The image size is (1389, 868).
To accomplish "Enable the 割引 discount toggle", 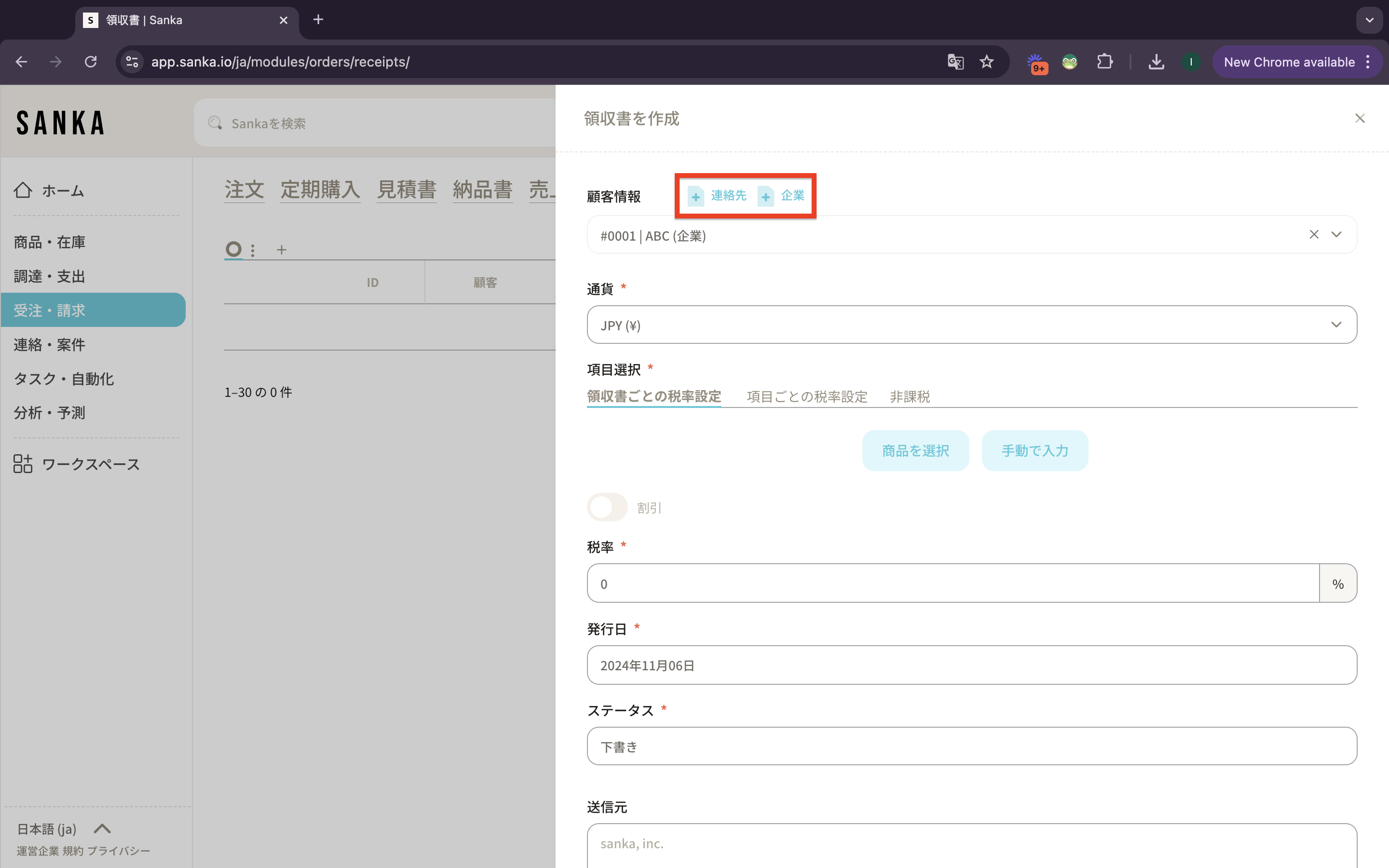I will click(x=607, y=507).
